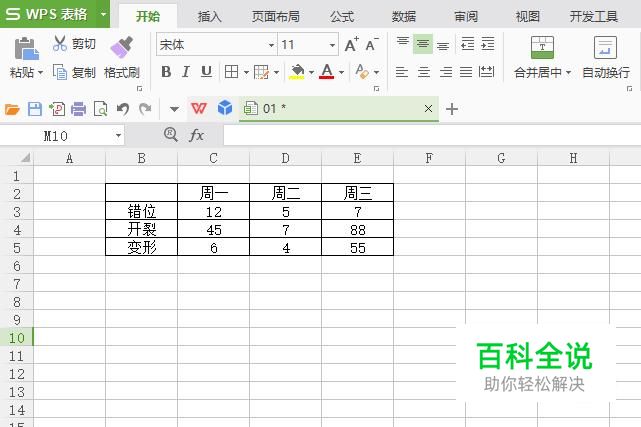Switch to 开始 (Home) tab
Image resolution: width=641 pixels, height=427 pixels.
tap(148, 16)
